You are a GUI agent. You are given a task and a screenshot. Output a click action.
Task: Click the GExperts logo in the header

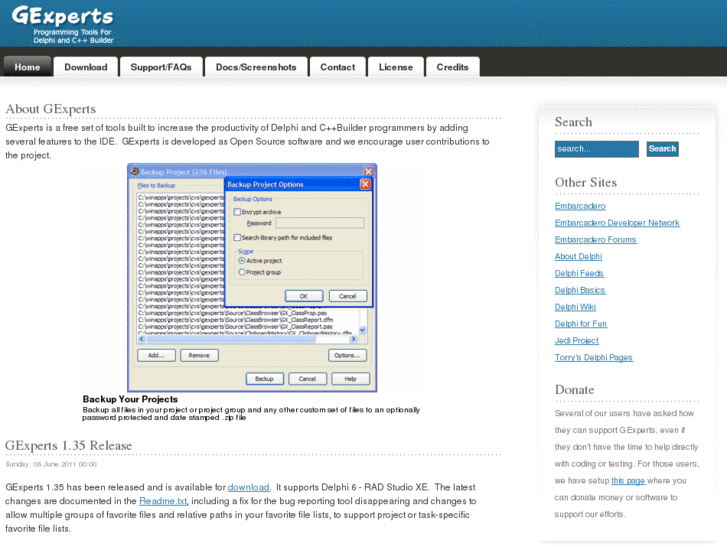(x=63, y=24)
